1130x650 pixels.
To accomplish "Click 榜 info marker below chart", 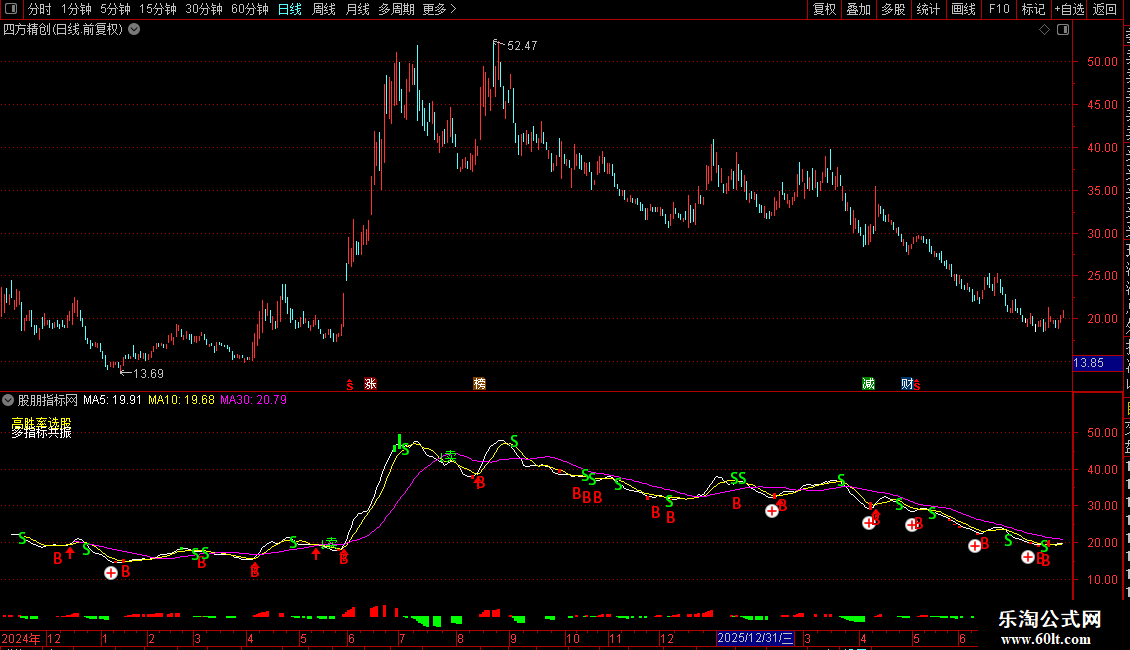I will (479, 384).
